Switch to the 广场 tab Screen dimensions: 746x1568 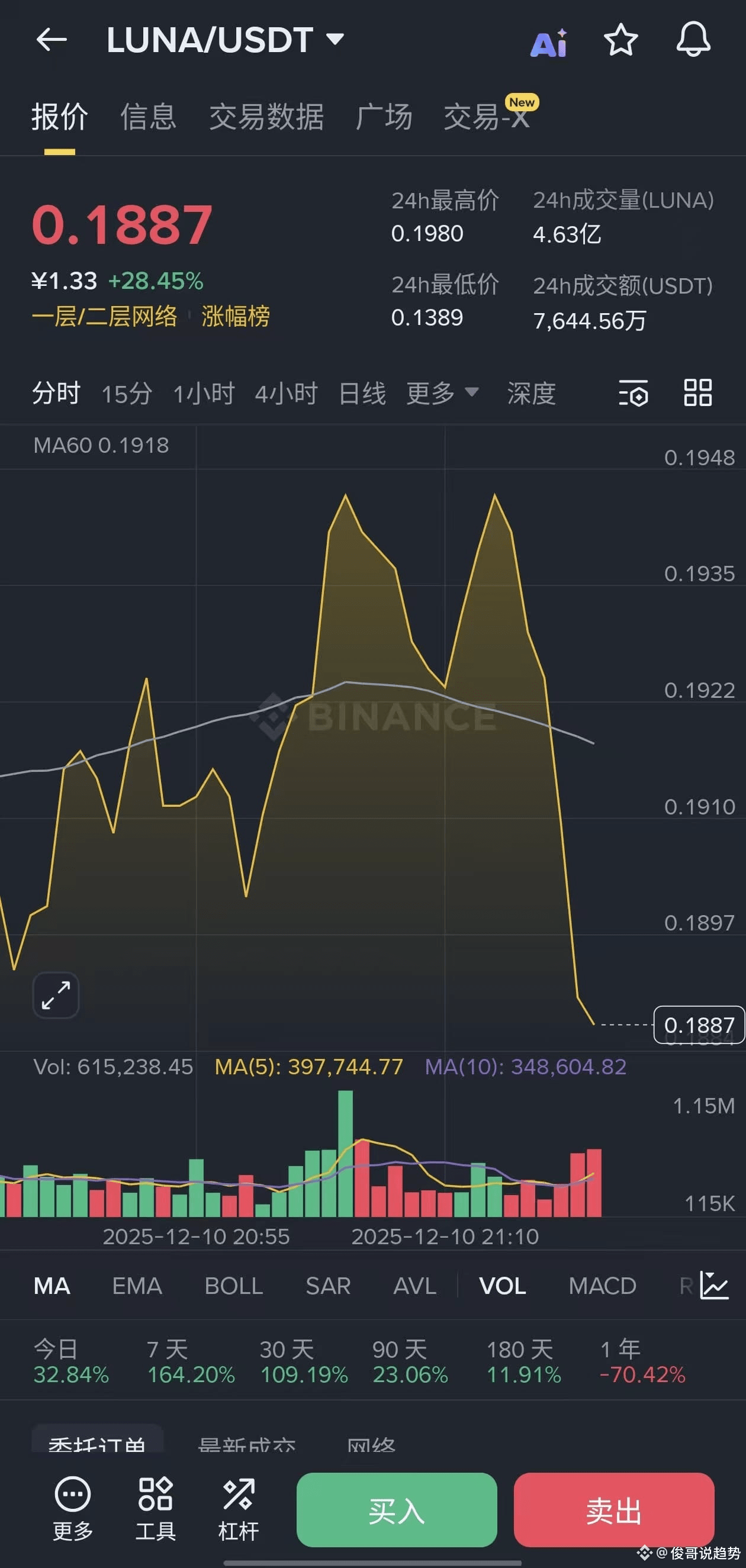pos(384,116)
